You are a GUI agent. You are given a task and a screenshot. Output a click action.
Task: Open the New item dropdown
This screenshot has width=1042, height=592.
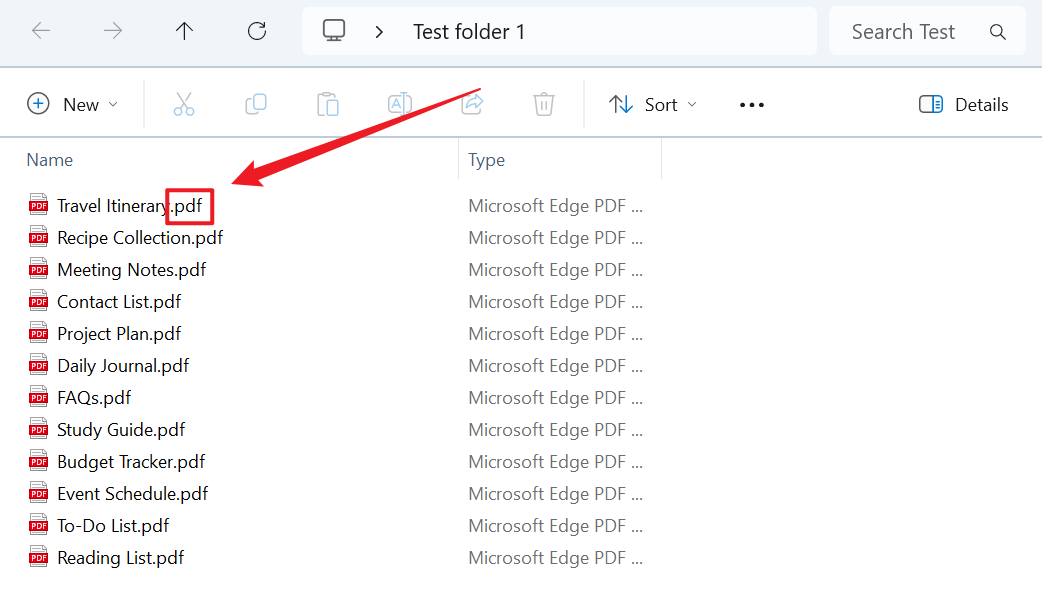click(72, 104)
